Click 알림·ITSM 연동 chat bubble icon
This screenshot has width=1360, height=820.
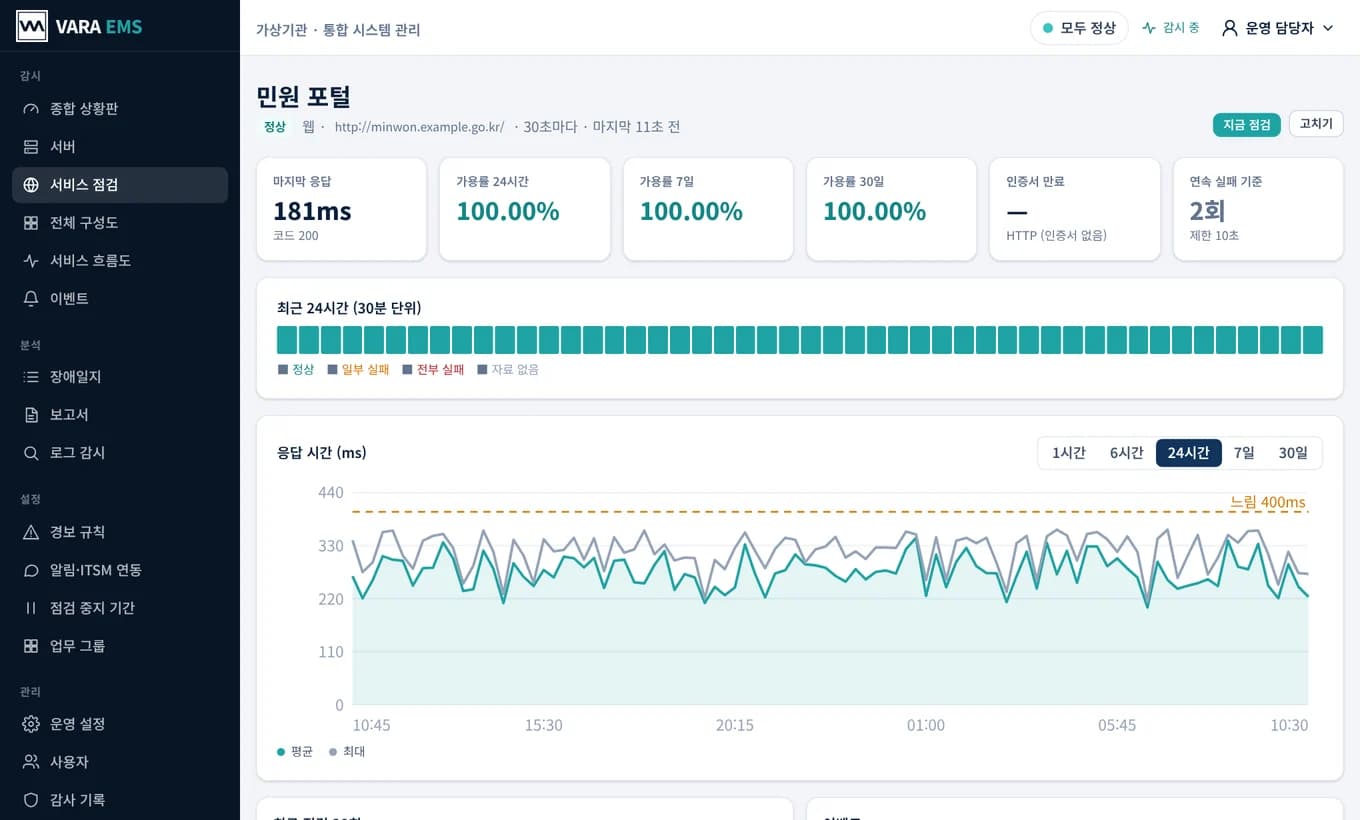[31, 569]
